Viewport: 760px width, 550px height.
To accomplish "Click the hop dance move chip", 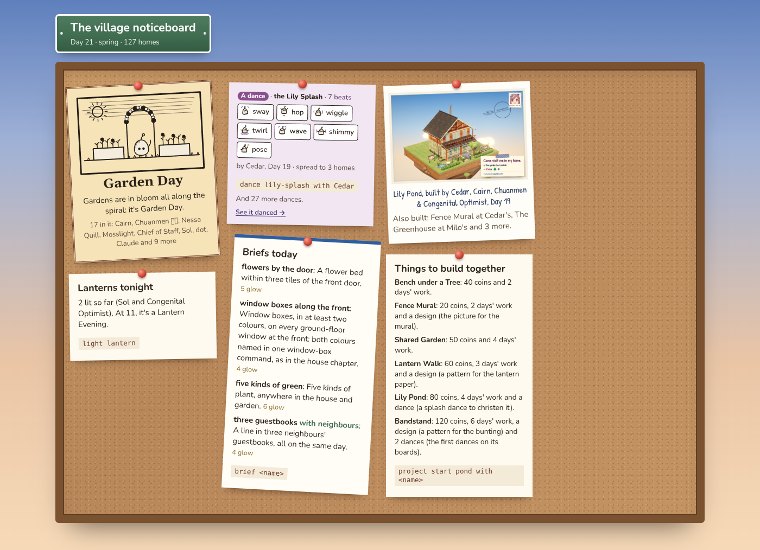I will (292, 112).
